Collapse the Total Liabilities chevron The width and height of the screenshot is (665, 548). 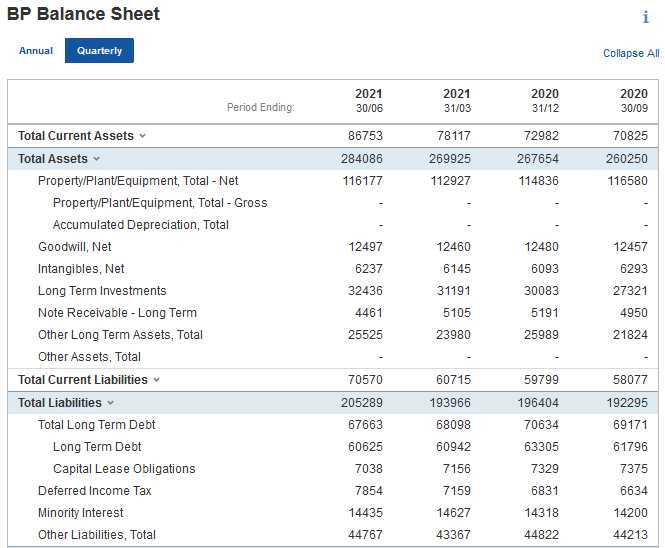point(110,403)
